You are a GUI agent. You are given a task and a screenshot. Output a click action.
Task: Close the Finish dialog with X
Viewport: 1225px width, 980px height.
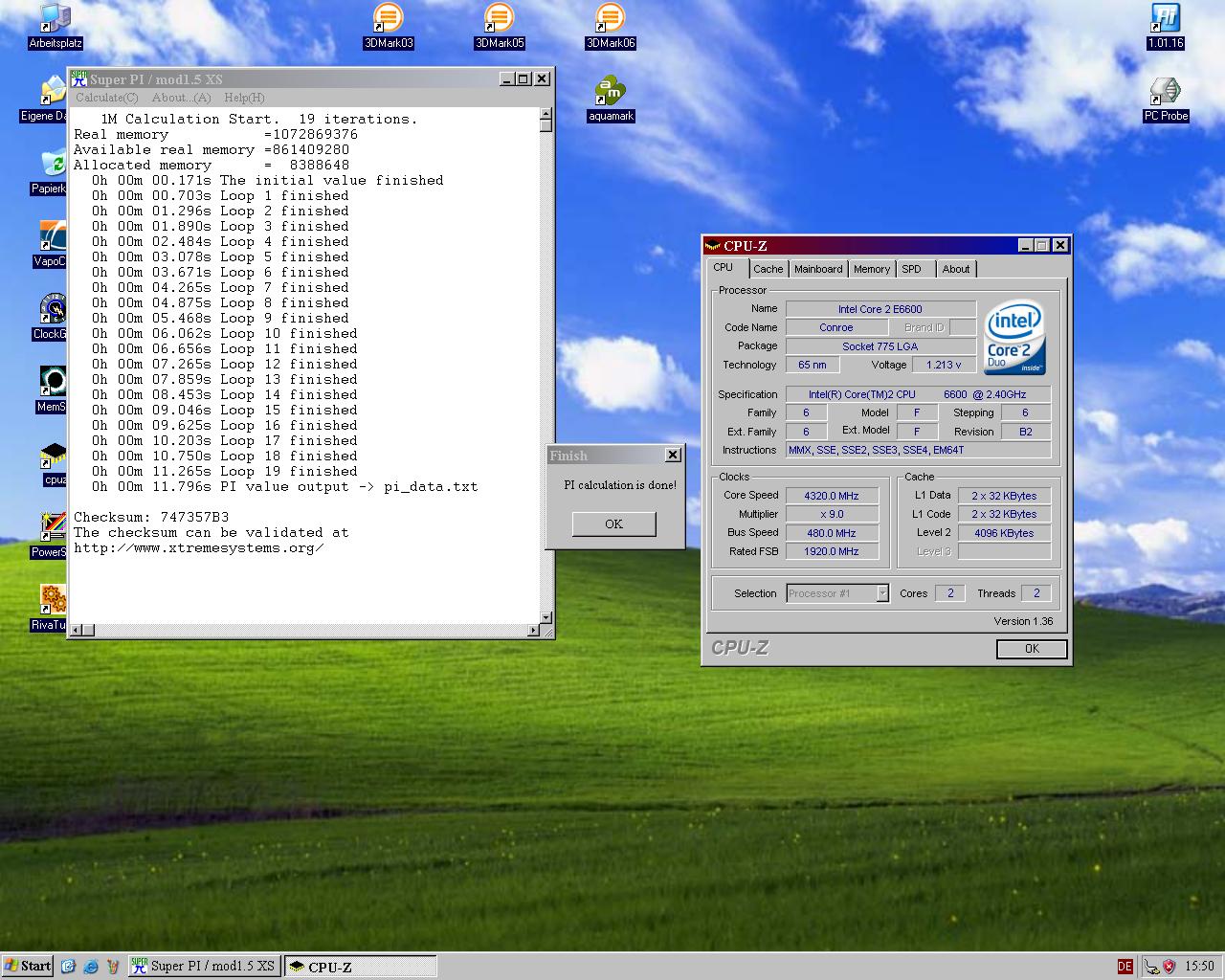pyautogui.click(x=673, y=455)
